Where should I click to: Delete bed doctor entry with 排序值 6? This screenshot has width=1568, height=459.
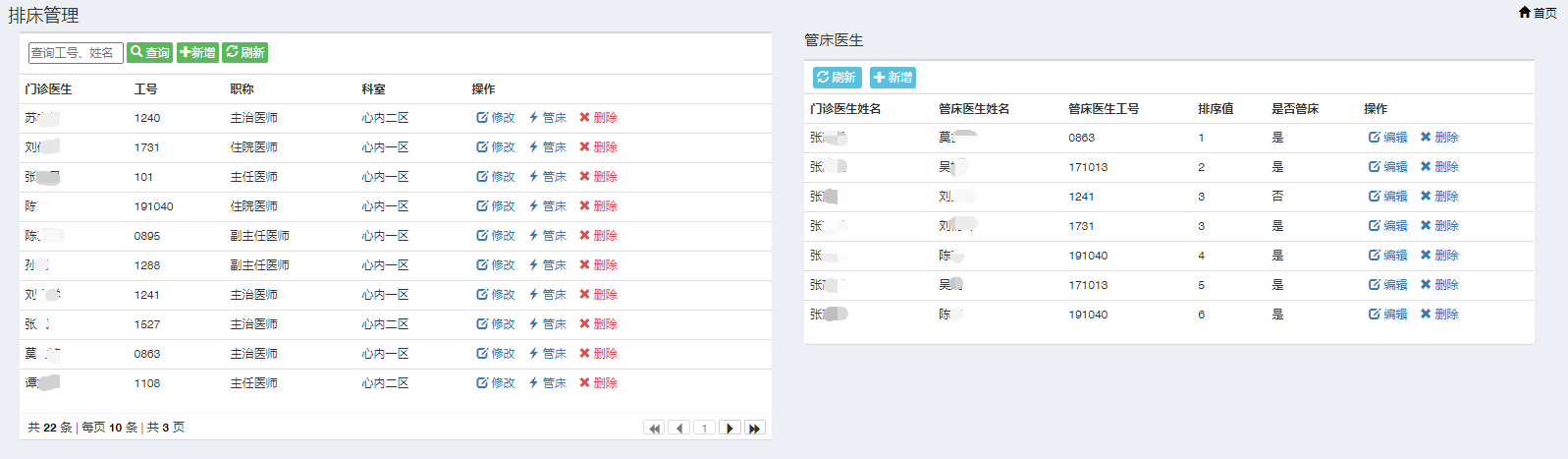[1439, 315]
